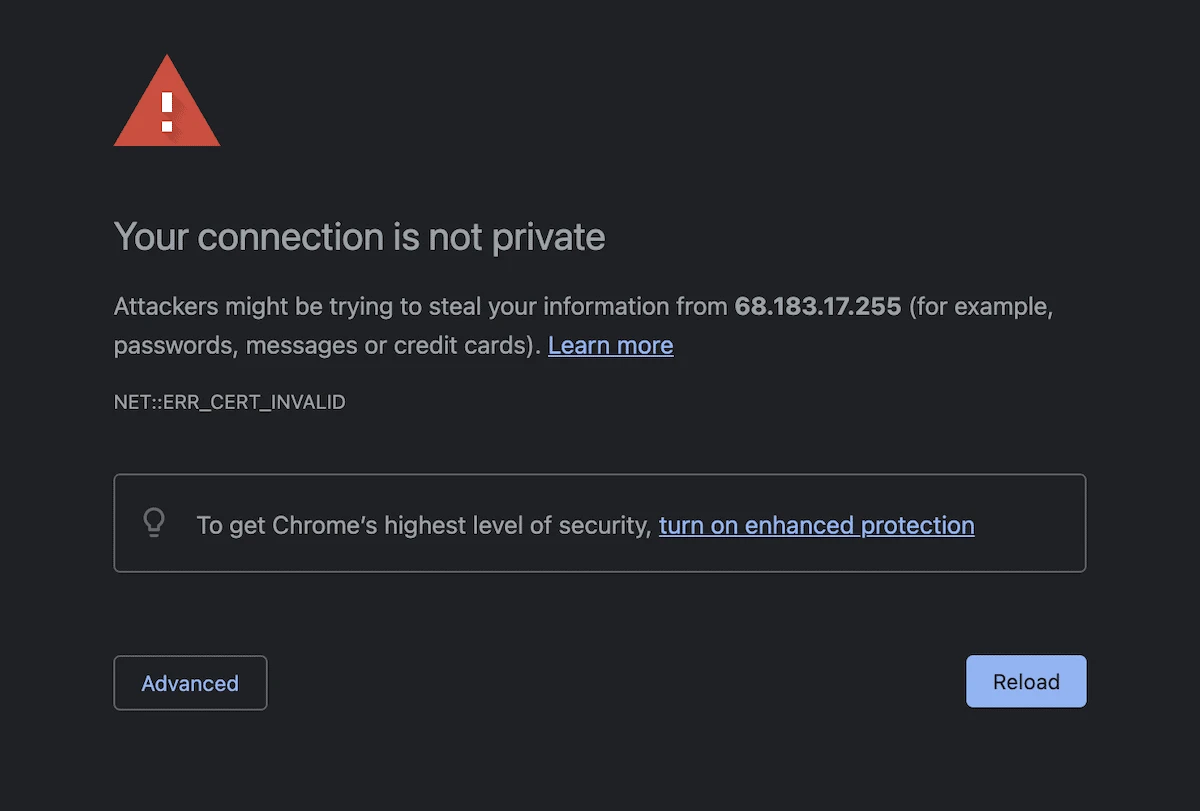Open the Advanced options
This screenshot has width=1200, height=811.
190,683
